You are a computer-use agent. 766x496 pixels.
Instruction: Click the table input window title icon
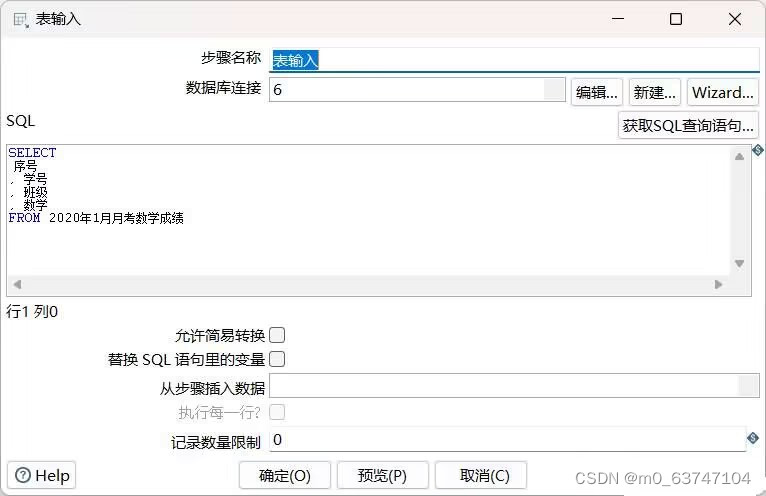tap(21, 20)
